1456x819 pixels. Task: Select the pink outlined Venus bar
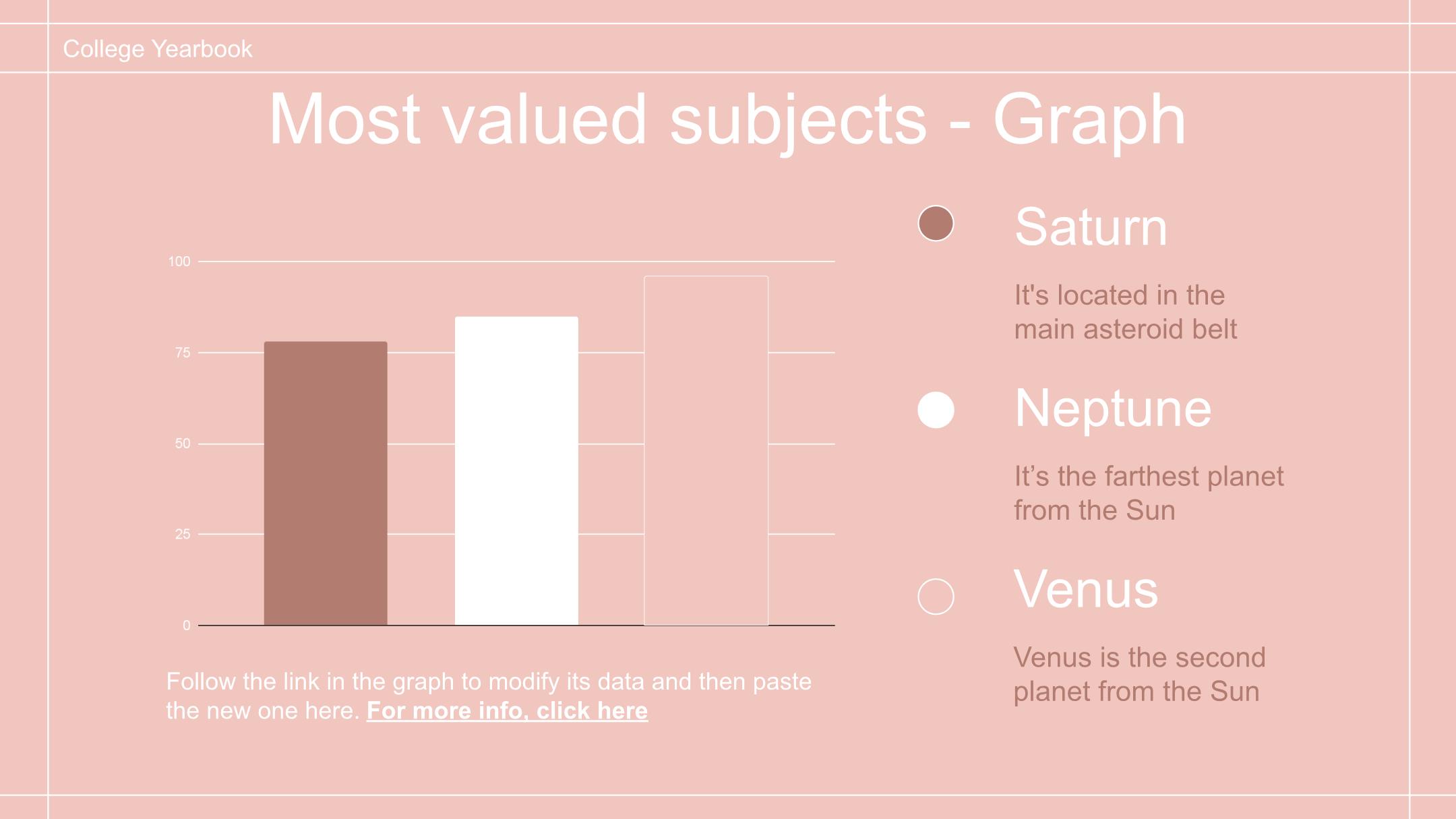pos(706,451)
